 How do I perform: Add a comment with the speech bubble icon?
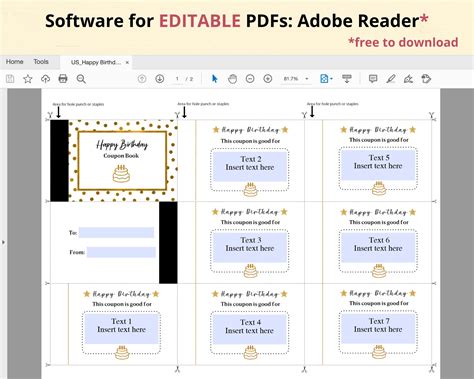pyautogui.click(x=373, y=79)
